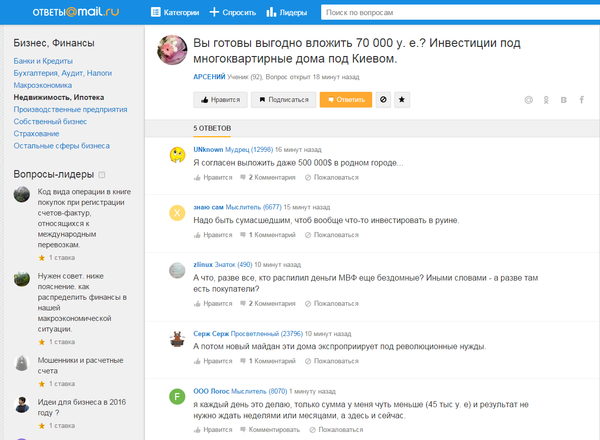The image size is (600, 440).
Task: Open 1 Комментарий on знаю сам's answer
Action: (268, 235)
